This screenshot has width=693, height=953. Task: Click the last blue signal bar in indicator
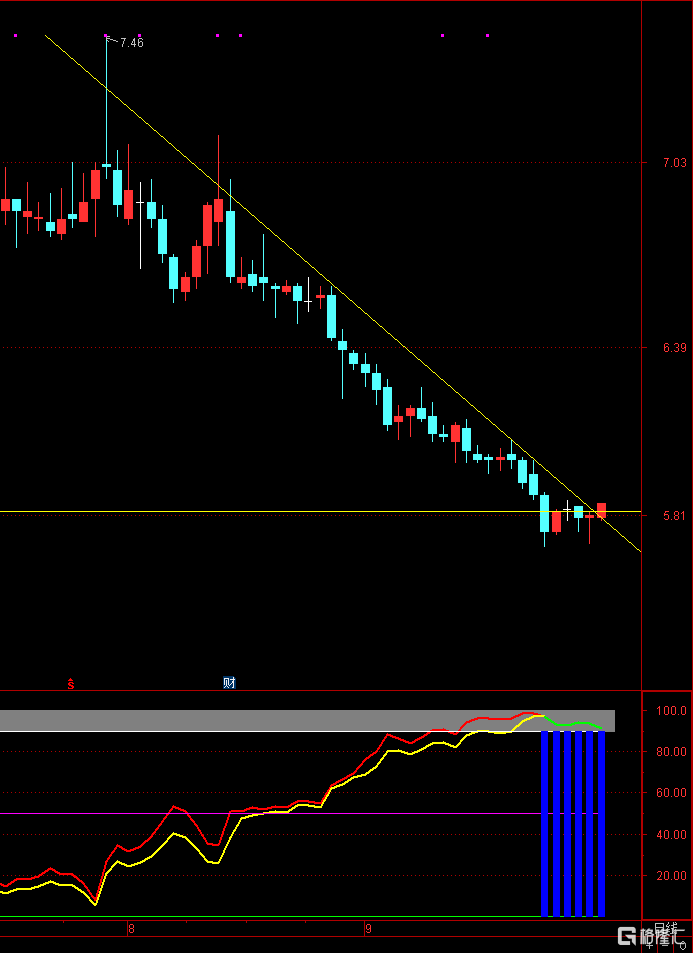pos(601,824)
